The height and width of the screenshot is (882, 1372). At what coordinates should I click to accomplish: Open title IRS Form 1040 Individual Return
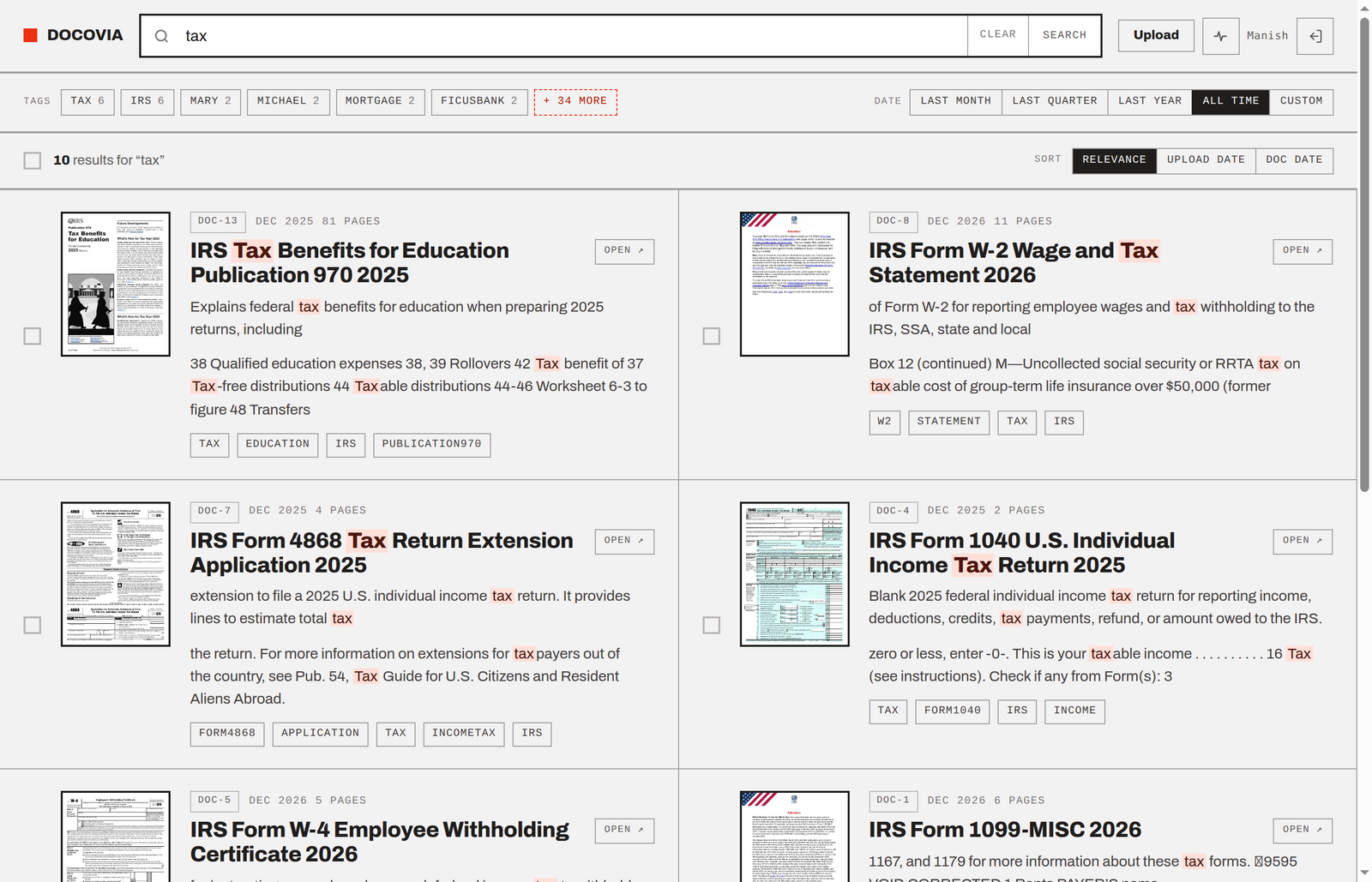coord(1021,553)
